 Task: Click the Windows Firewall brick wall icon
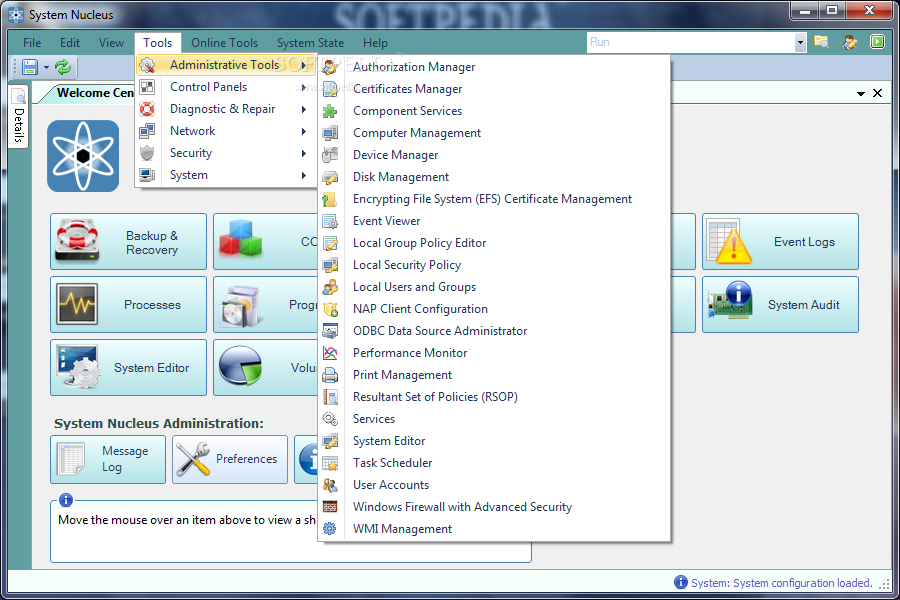coord(330,507)
